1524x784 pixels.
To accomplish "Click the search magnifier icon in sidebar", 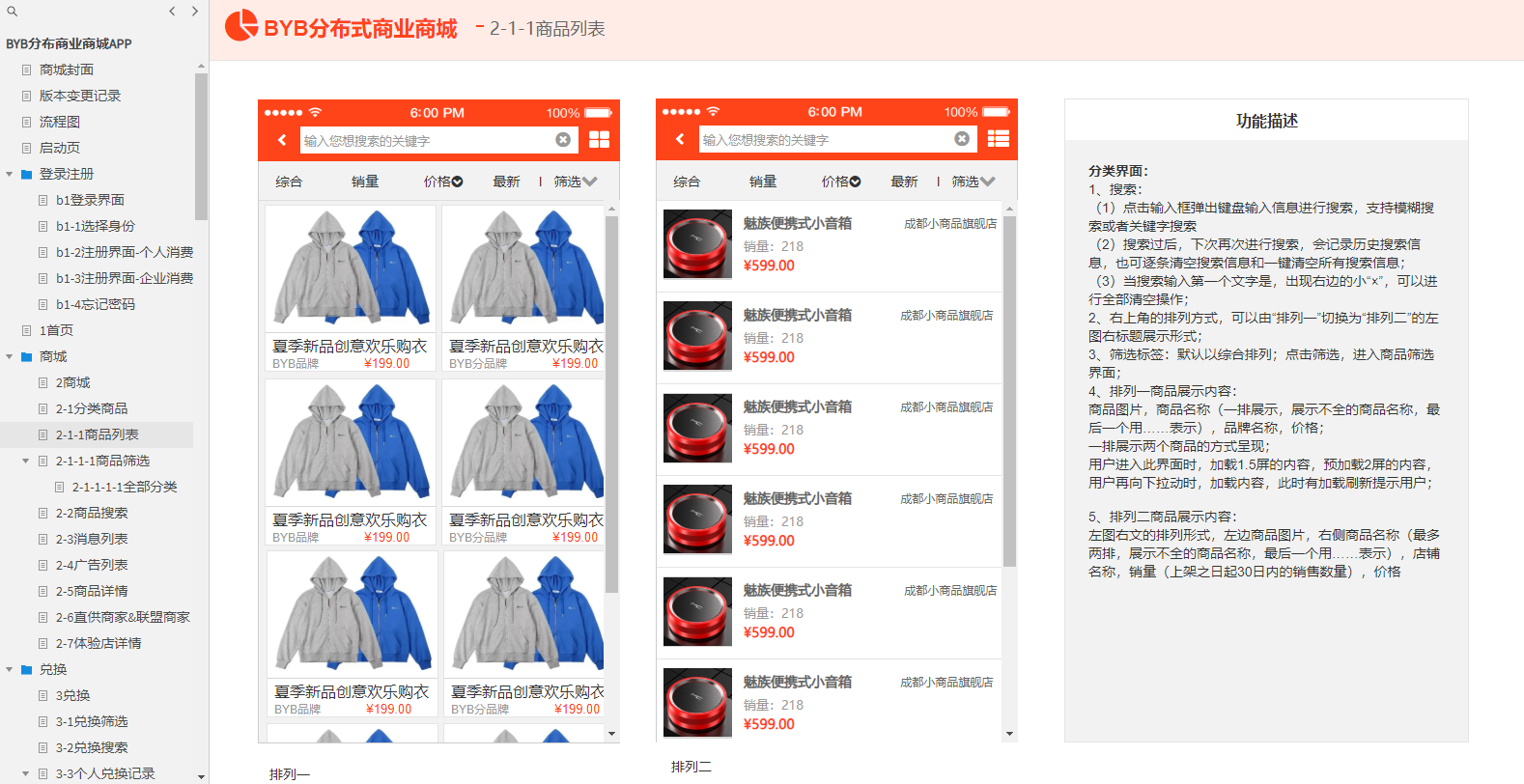I will [x=13, y=12].
